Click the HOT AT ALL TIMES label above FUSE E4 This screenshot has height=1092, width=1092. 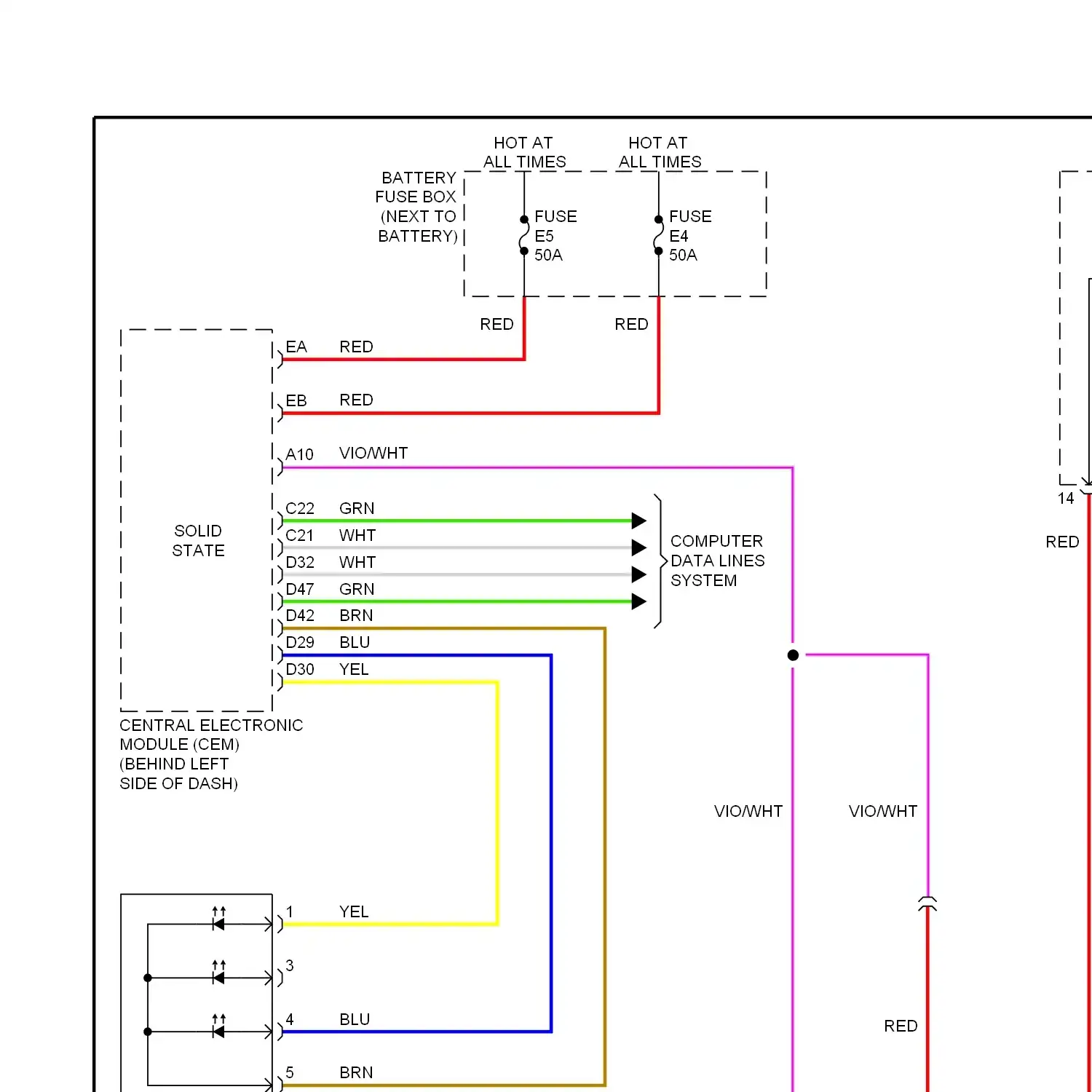pyautogui.click(x=660, y=152)
